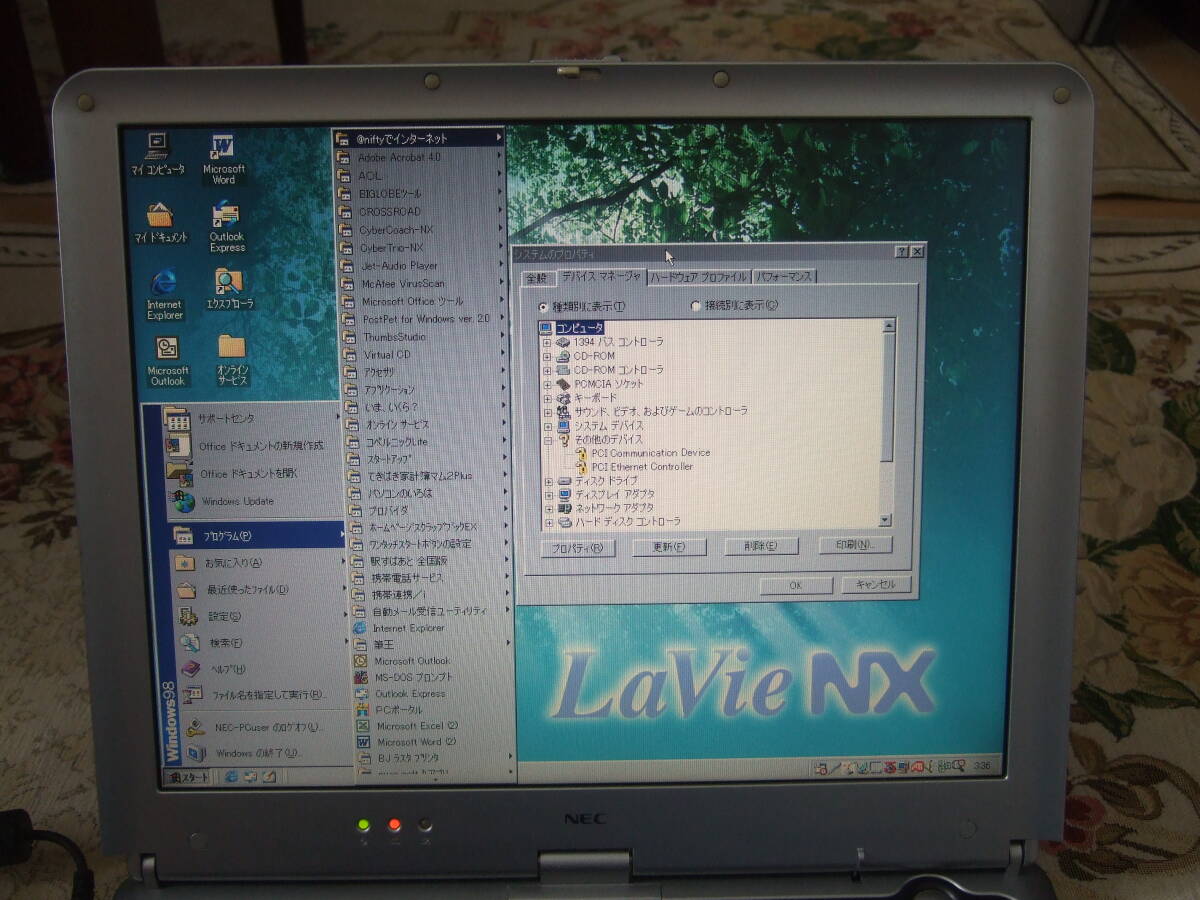Select ファイル名を指定して実行(R)... in the Start menu

[262, 695]
